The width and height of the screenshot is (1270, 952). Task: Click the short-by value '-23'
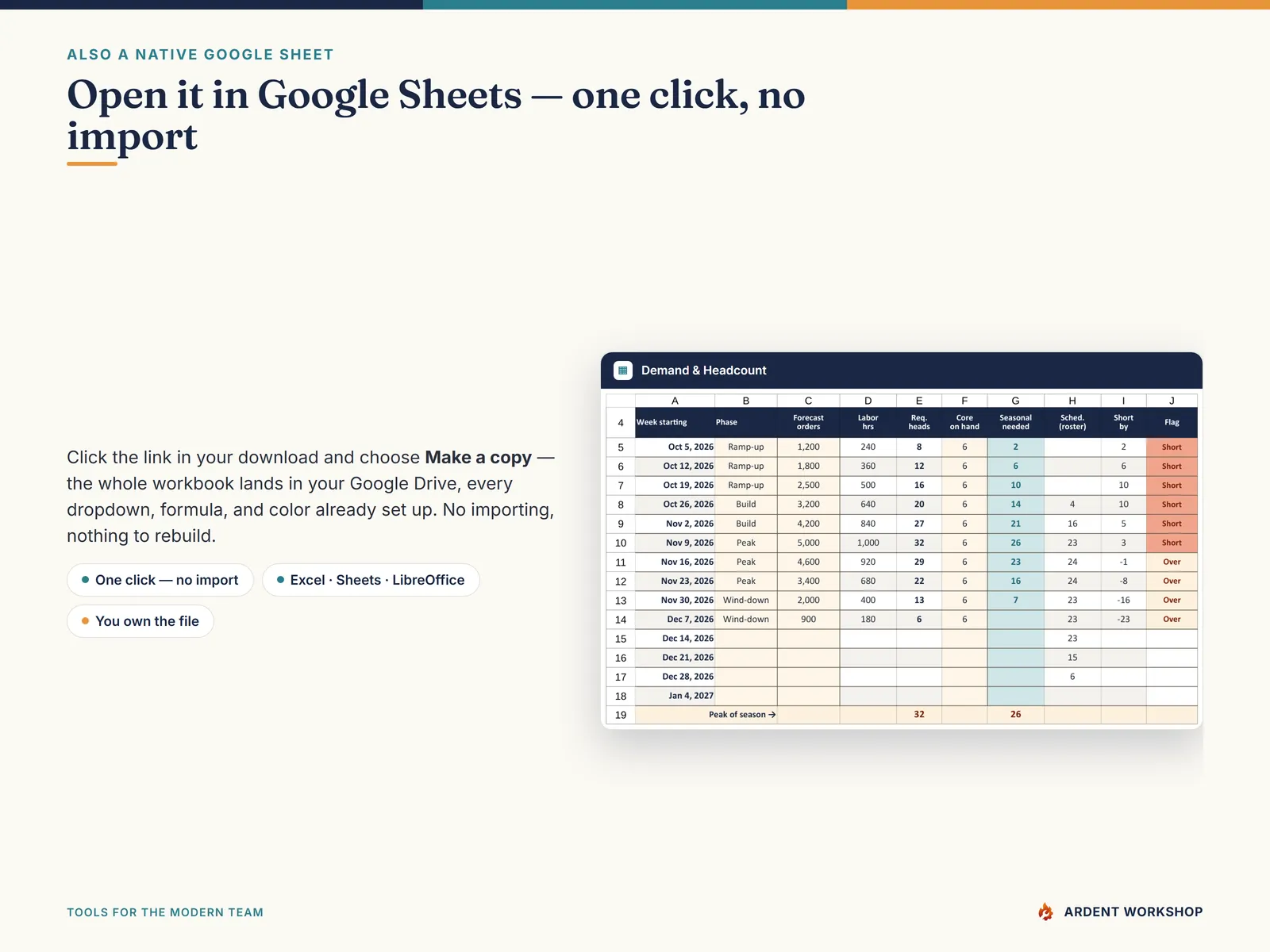[1123, 619]
